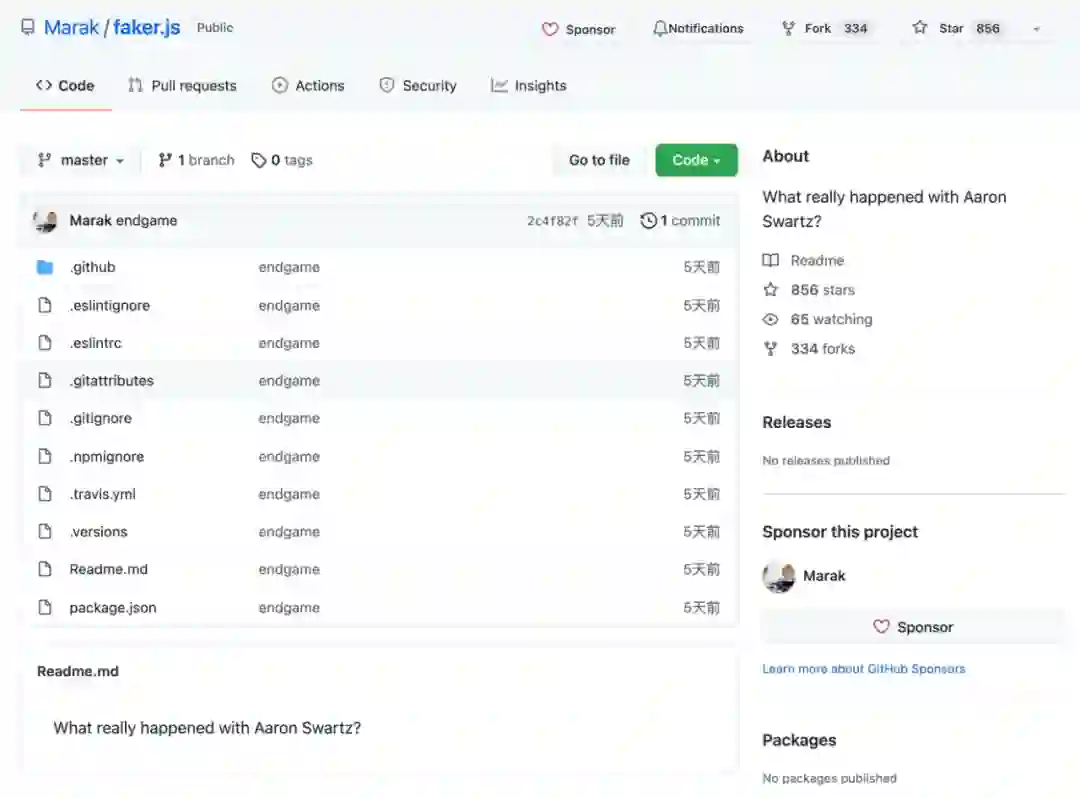Image resolution: width=1080 pixels, height=797 pixels.
Task: Click the Readme link in About
Action: [803, 260]
